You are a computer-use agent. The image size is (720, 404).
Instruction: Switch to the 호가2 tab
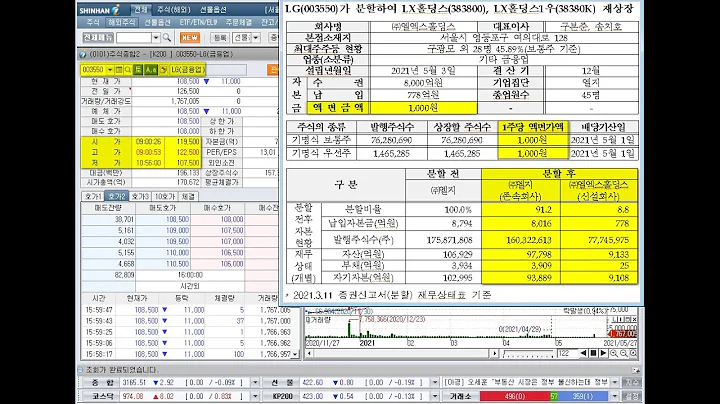point(117,196)
